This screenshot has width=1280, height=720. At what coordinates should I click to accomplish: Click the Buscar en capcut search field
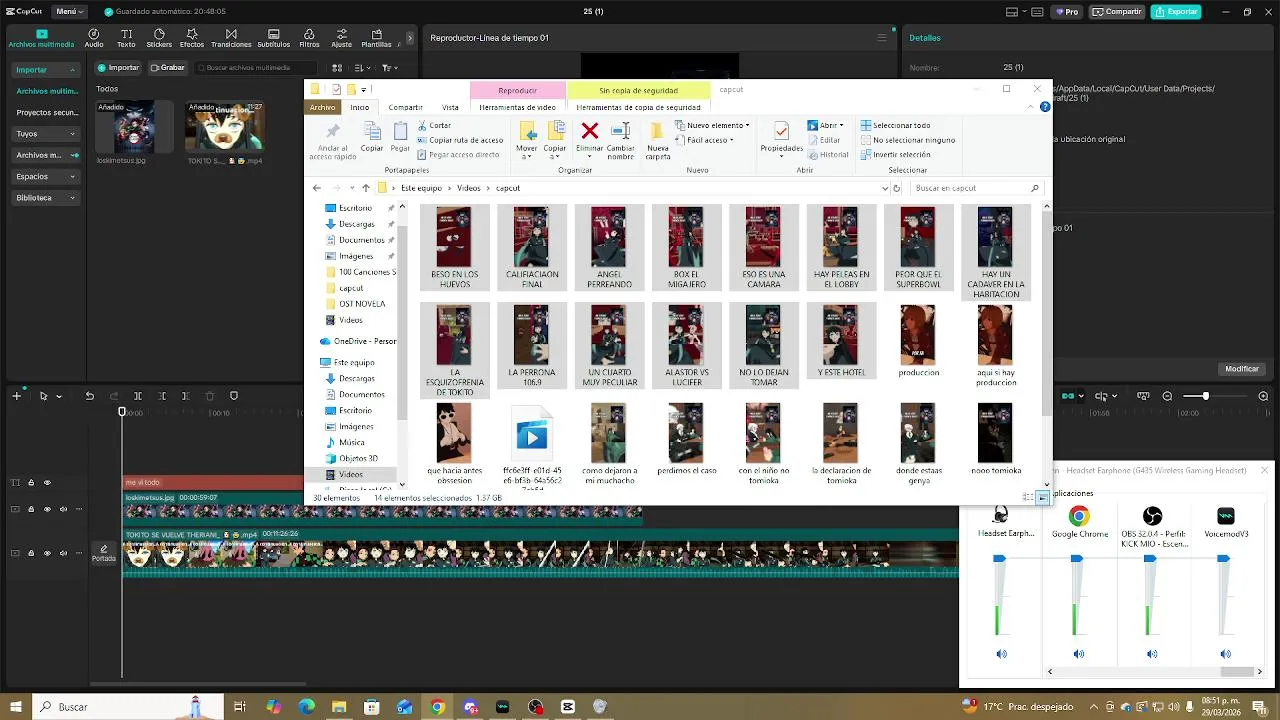point(978,188)
